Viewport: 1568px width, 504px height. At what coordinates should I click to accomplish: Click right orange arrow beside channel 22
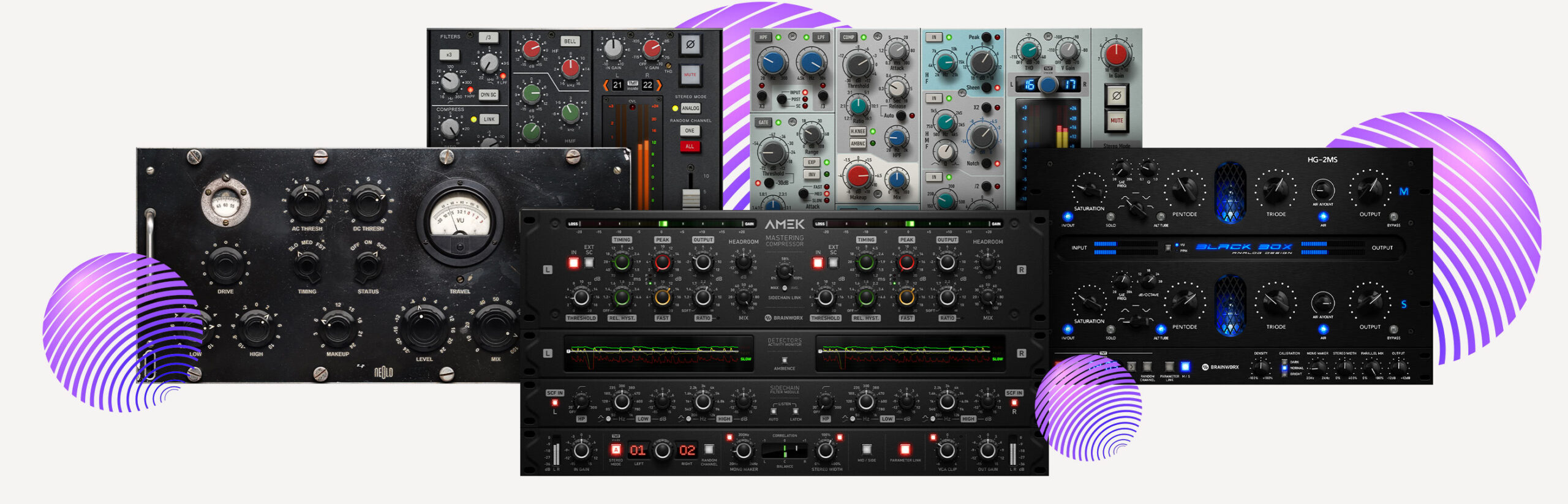(x=660, y=85)
